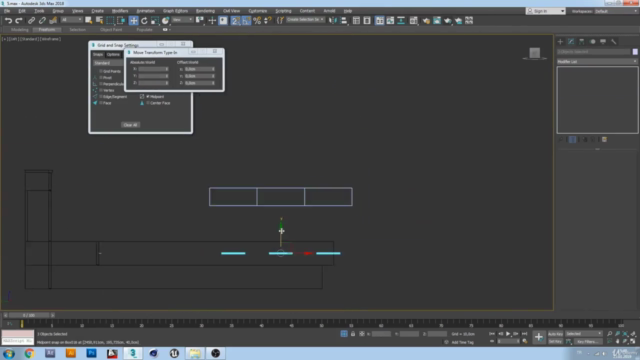Toggle the 2.5D Snaps button
640x360 pixels.
tap(236, 20)
